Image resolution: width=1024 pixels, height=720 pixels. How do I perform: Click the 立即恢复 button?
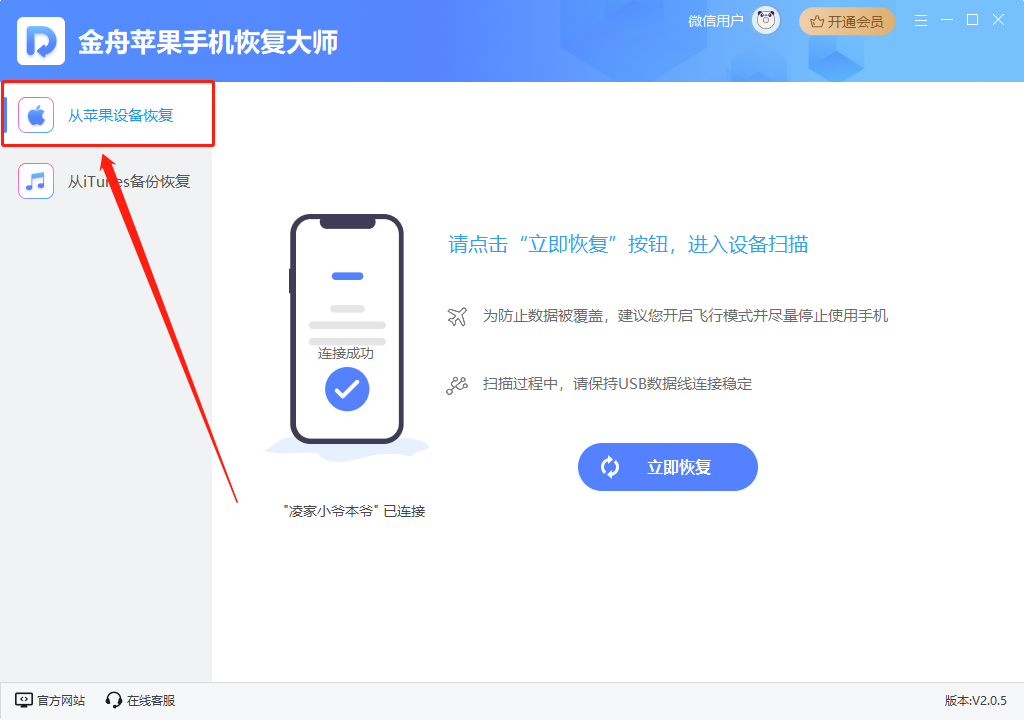tap(667, 467)
